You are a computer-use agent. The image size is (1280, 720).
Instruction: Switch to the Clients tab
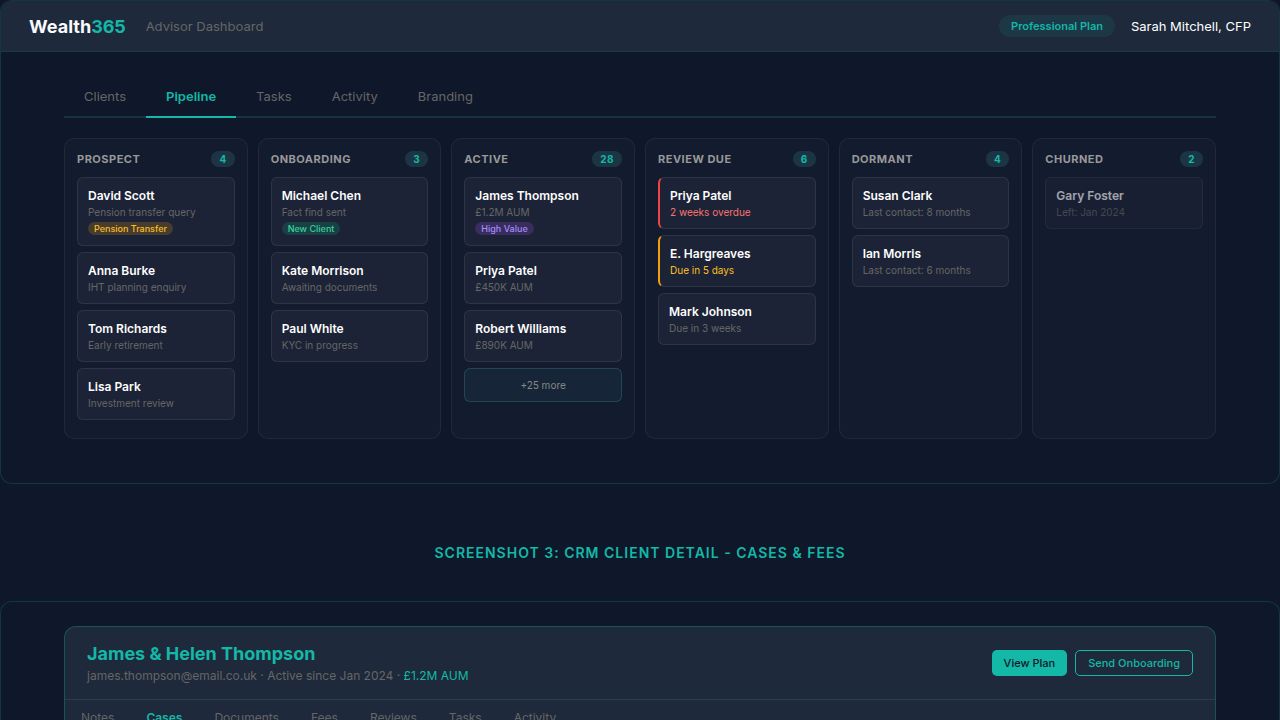(104, 96)
